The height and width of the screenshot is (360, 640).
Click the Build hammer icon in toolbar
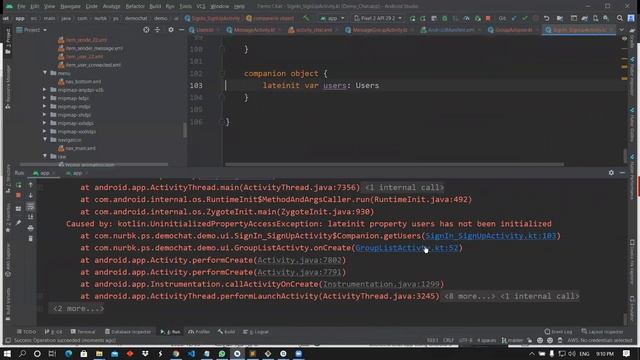tap(306, 18)
